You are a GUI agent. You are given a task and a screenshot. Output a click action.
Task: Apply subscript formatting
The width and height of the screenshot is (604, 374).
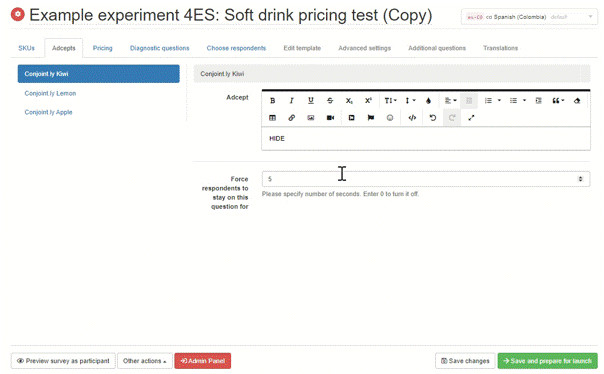(x=349, y=101)
